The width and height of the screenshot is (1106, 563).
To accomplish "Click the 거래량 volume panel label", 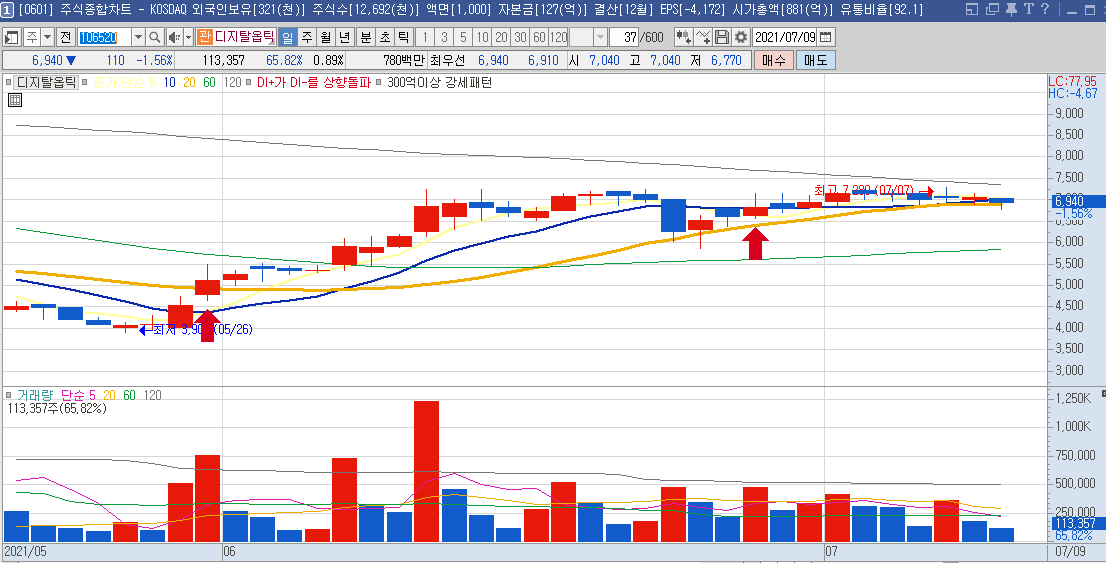I will 35,396.
